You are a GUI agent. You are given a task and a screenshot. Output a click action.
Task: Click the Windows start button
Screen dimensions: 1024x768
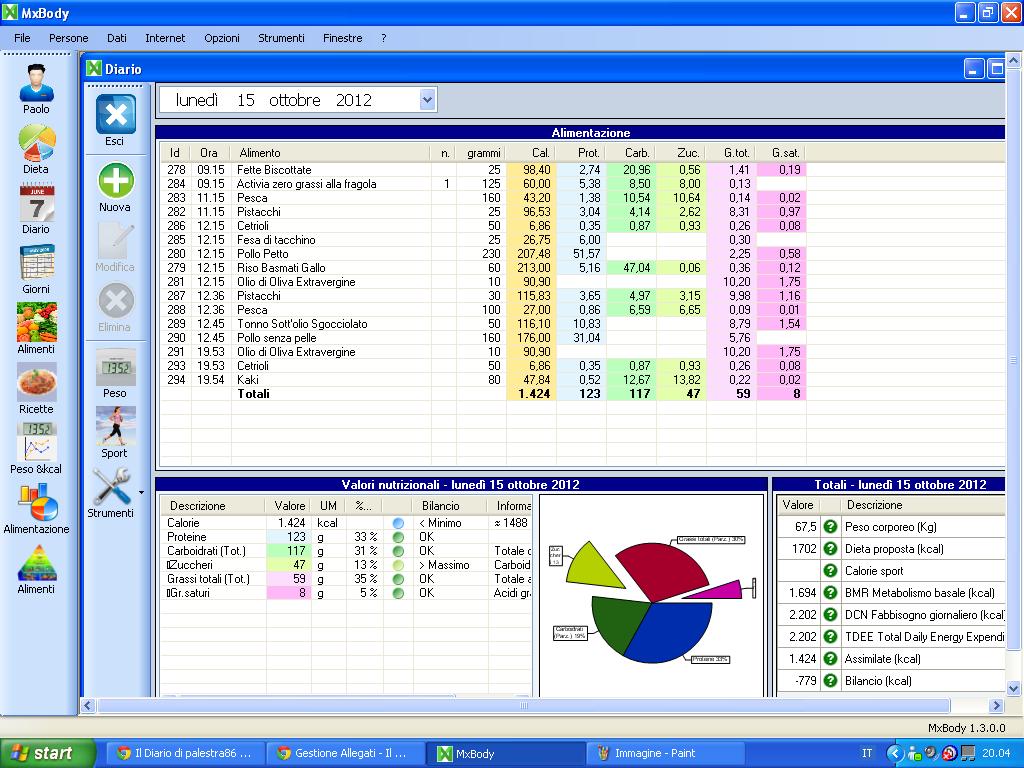pyautogui.click(x=41, y=753)
